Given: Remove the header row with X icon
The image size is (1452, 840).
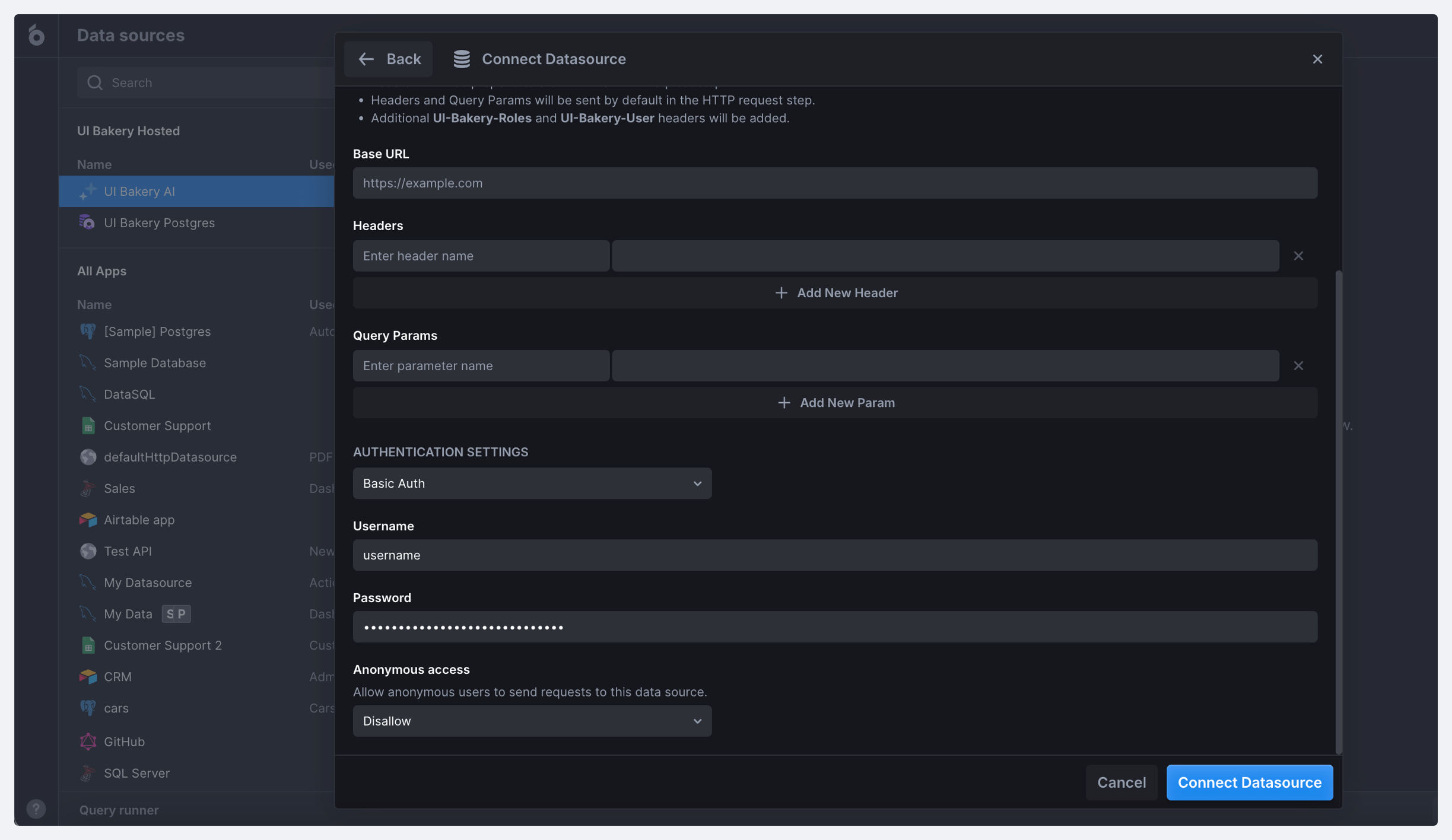Looking at the screenshot, I should 1298,256.
